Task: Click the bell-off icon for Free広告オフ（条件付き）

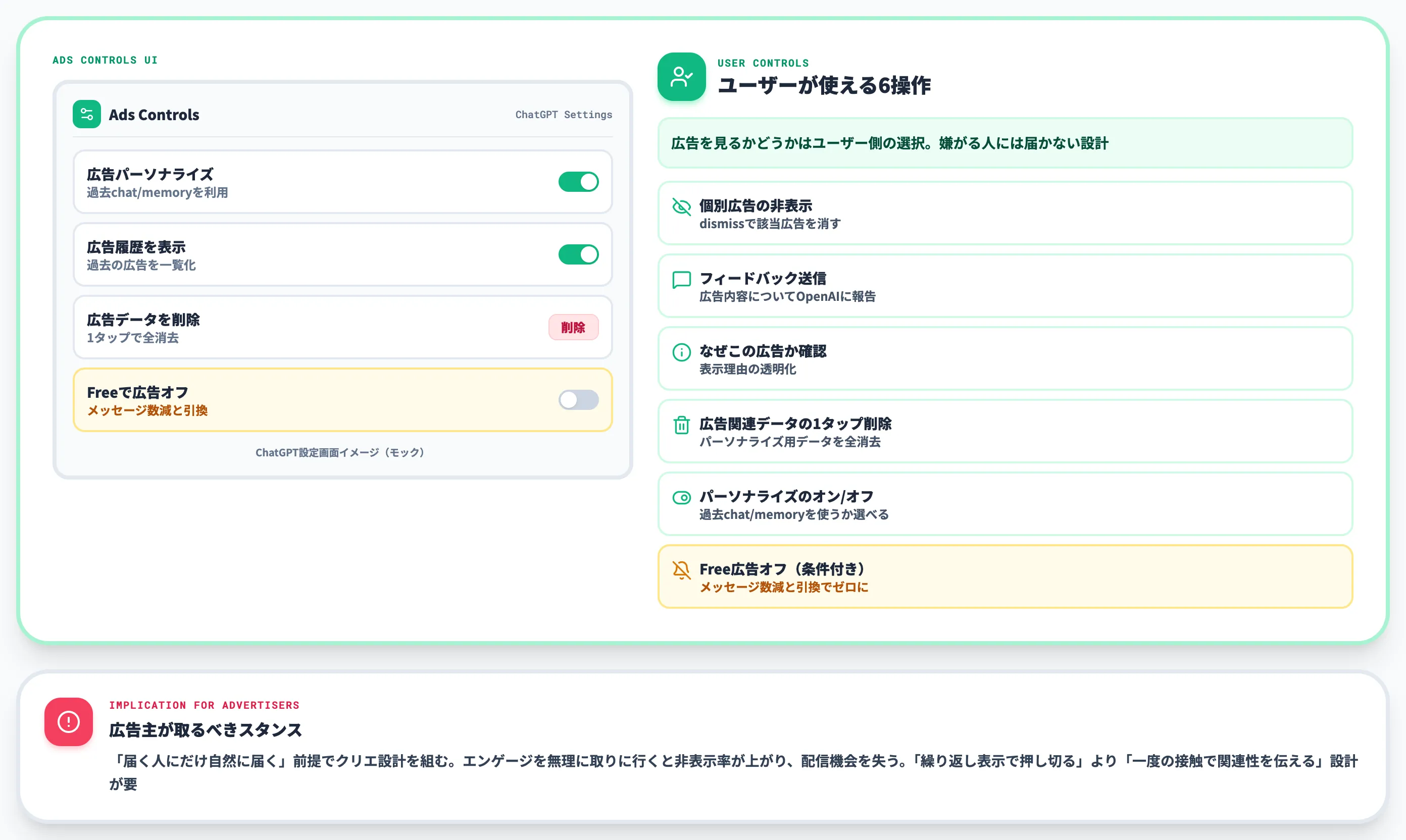Action: [681, 570]
